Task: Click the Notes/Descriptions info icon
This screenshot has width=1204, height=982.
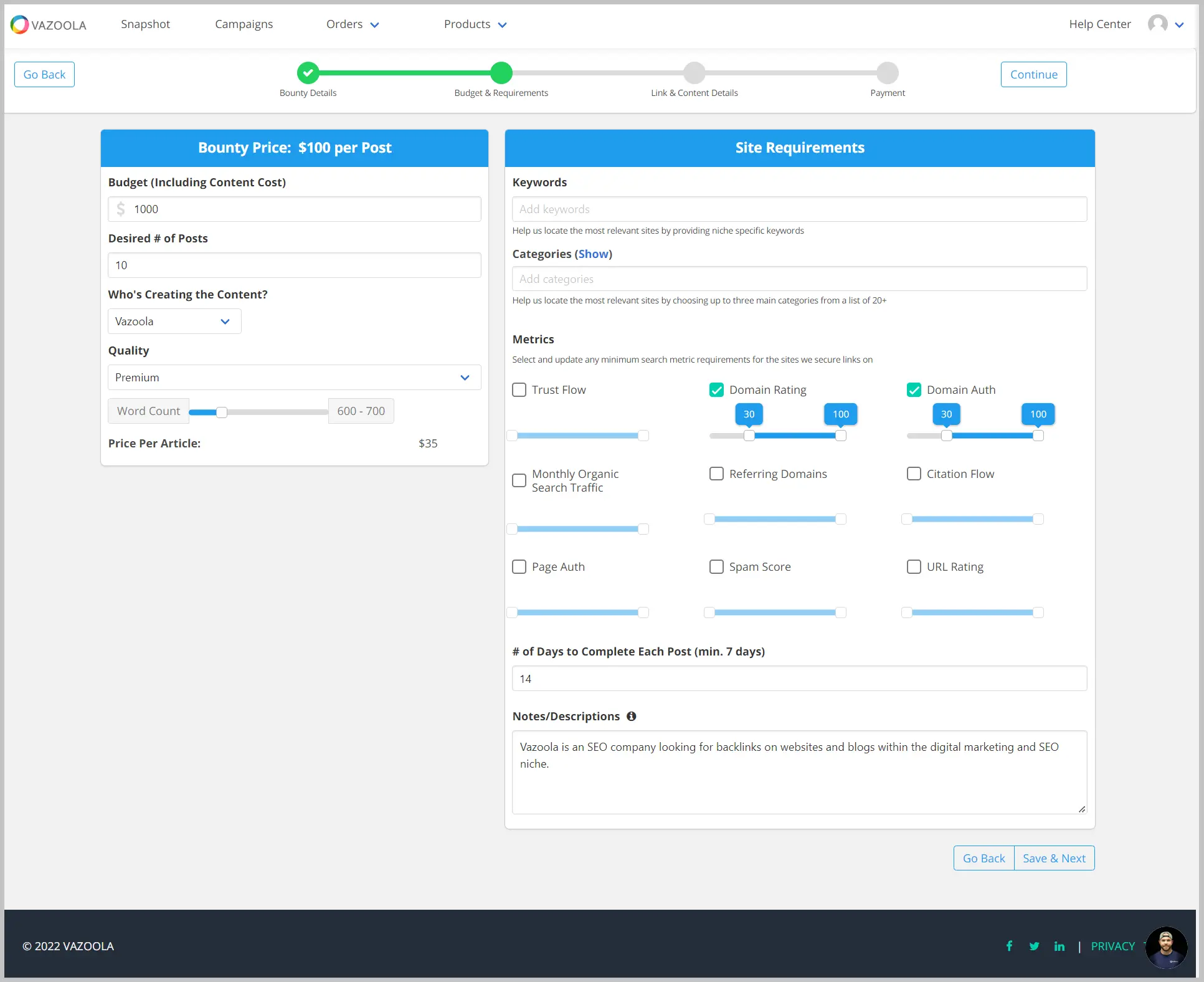Action: tap(631, 717)
